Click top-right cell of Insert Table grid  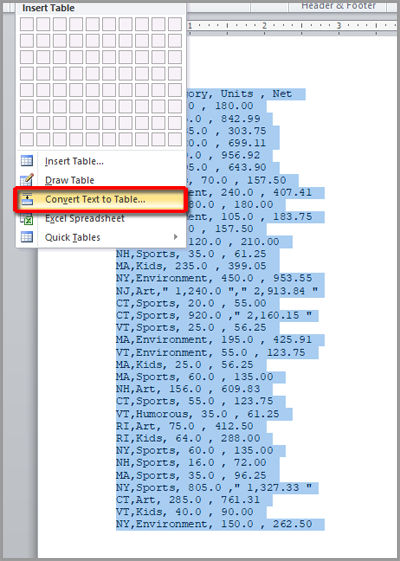pos(175,24)
